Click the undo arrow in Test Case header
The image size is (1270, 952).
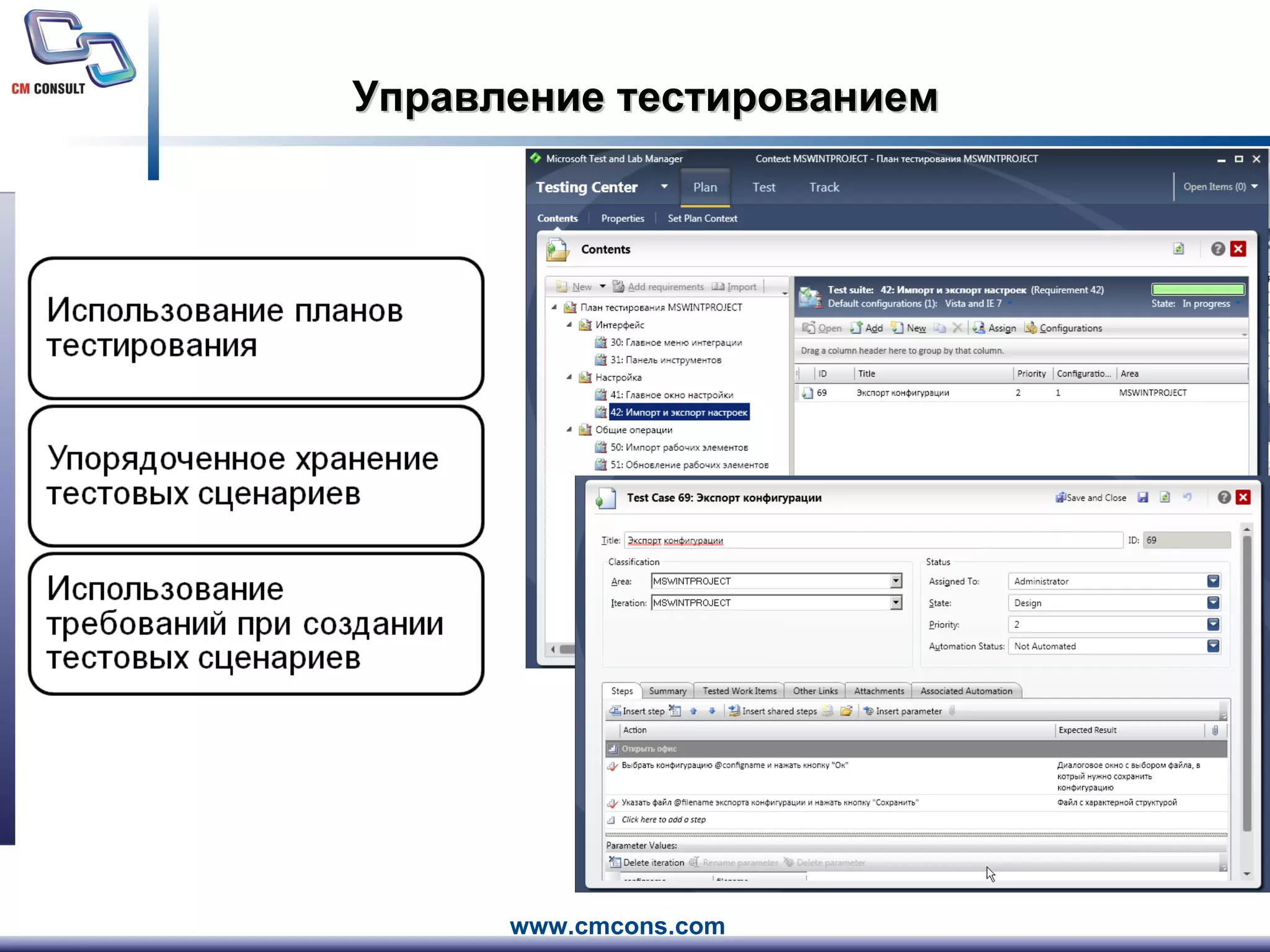point(1187,498)
